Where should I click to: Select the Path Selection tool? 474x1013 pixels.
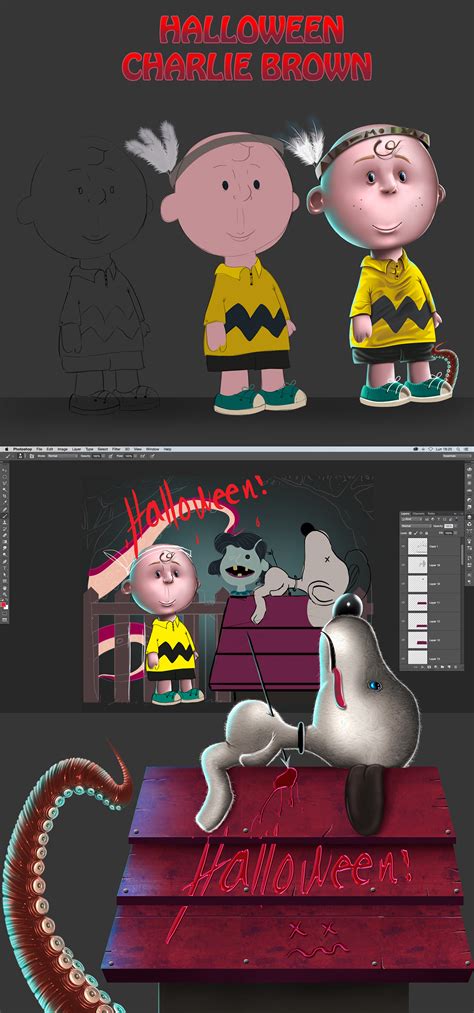(x=5, y=574)
